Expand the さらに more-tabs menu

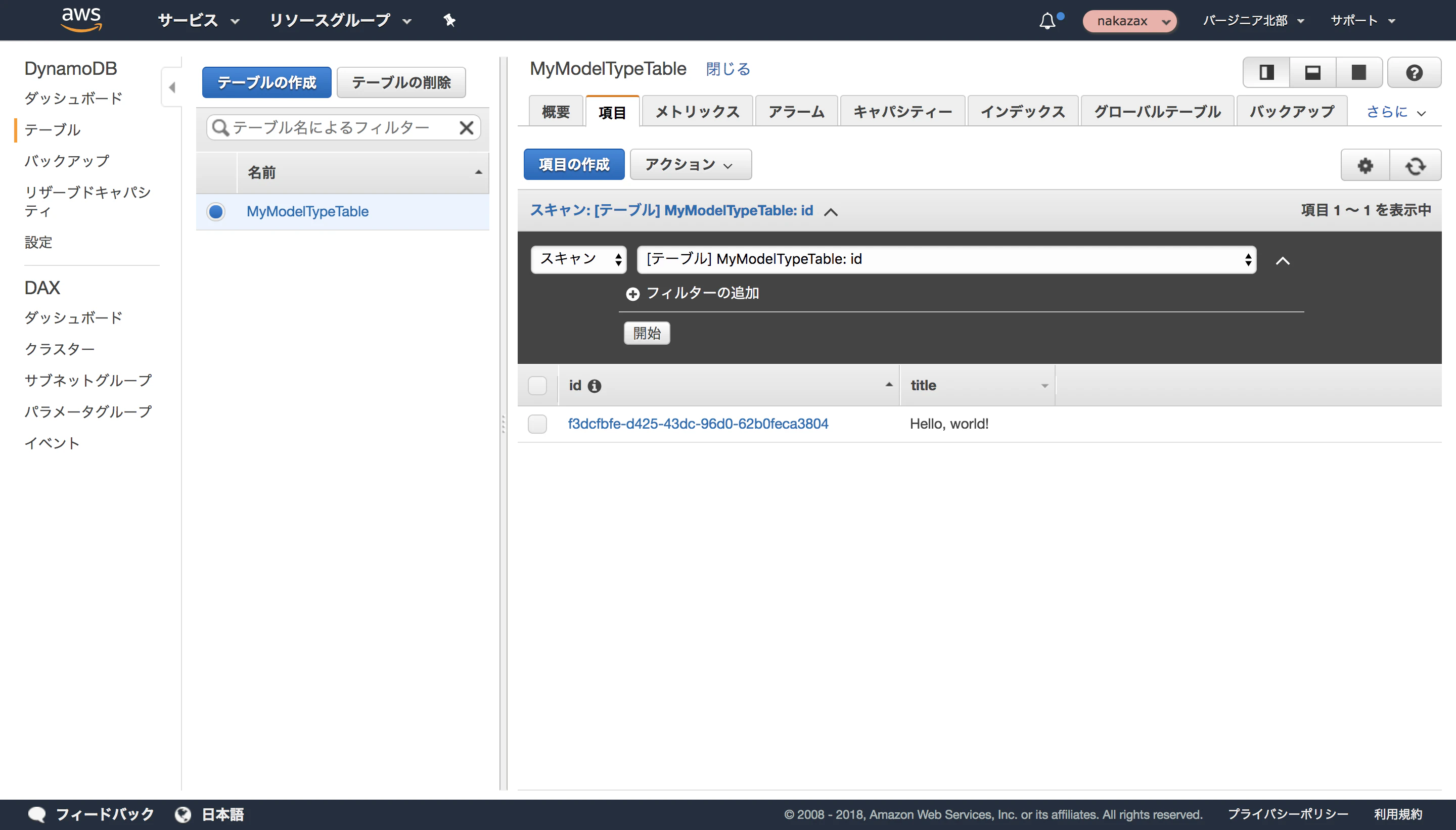point(1395,112)
